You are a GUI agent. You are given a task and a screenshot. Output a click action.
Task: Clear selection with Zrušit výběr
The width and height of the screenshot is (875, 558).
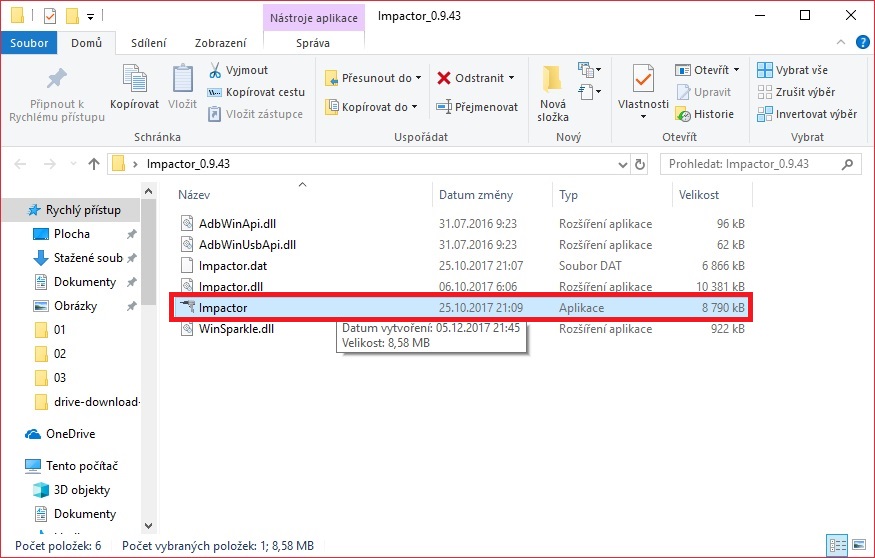(x=796, y=92)
